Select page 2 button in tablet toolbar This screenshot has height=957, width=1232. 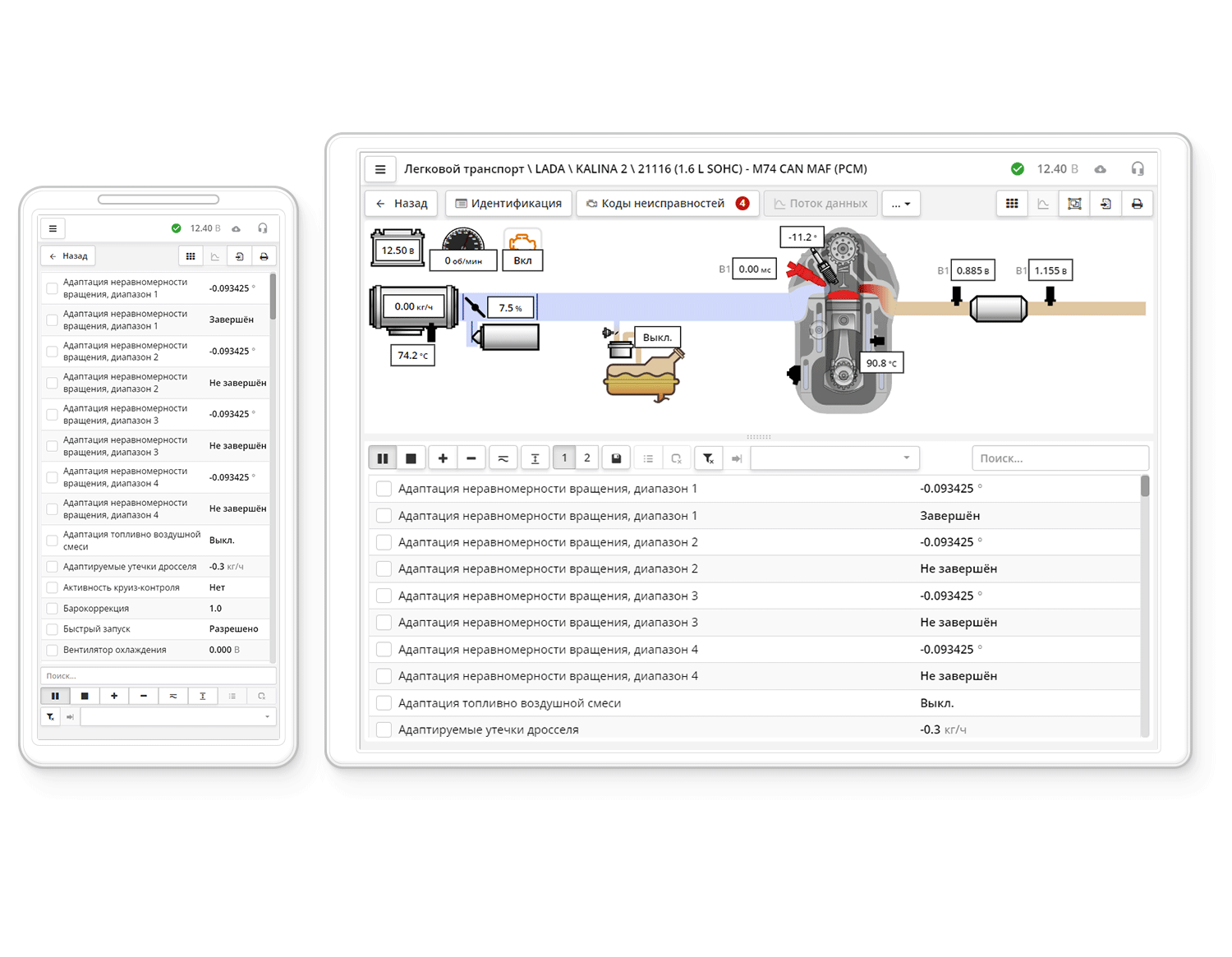tap(586, 458)
